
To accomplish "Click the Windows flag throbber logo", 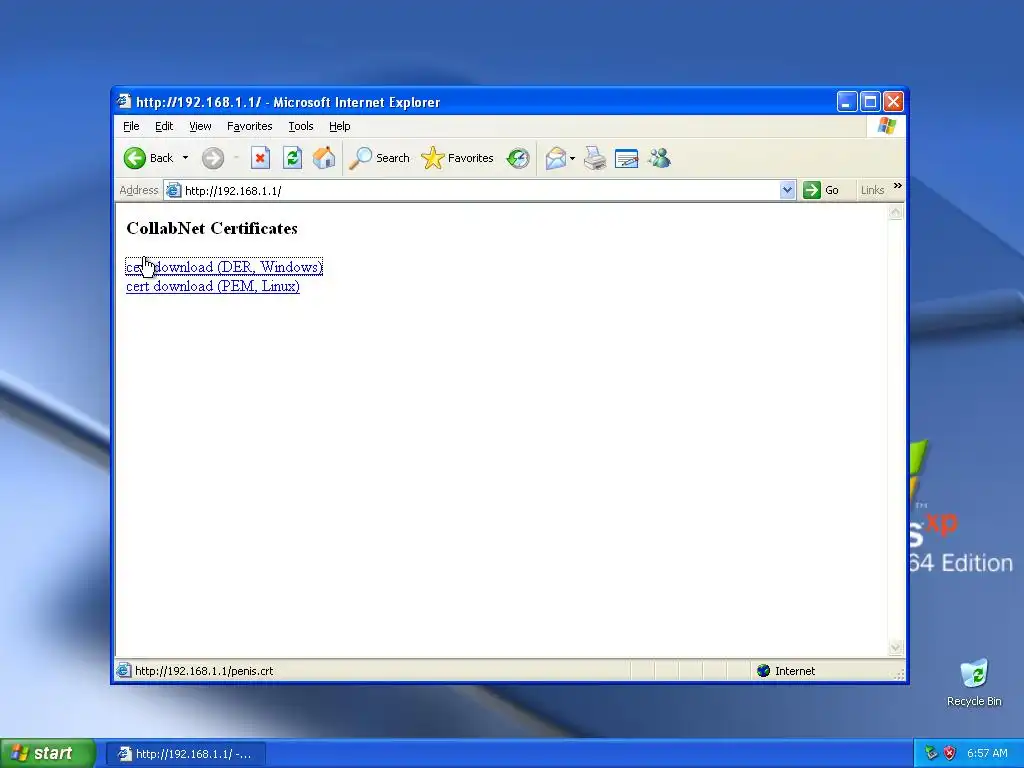I will [886, 125].
